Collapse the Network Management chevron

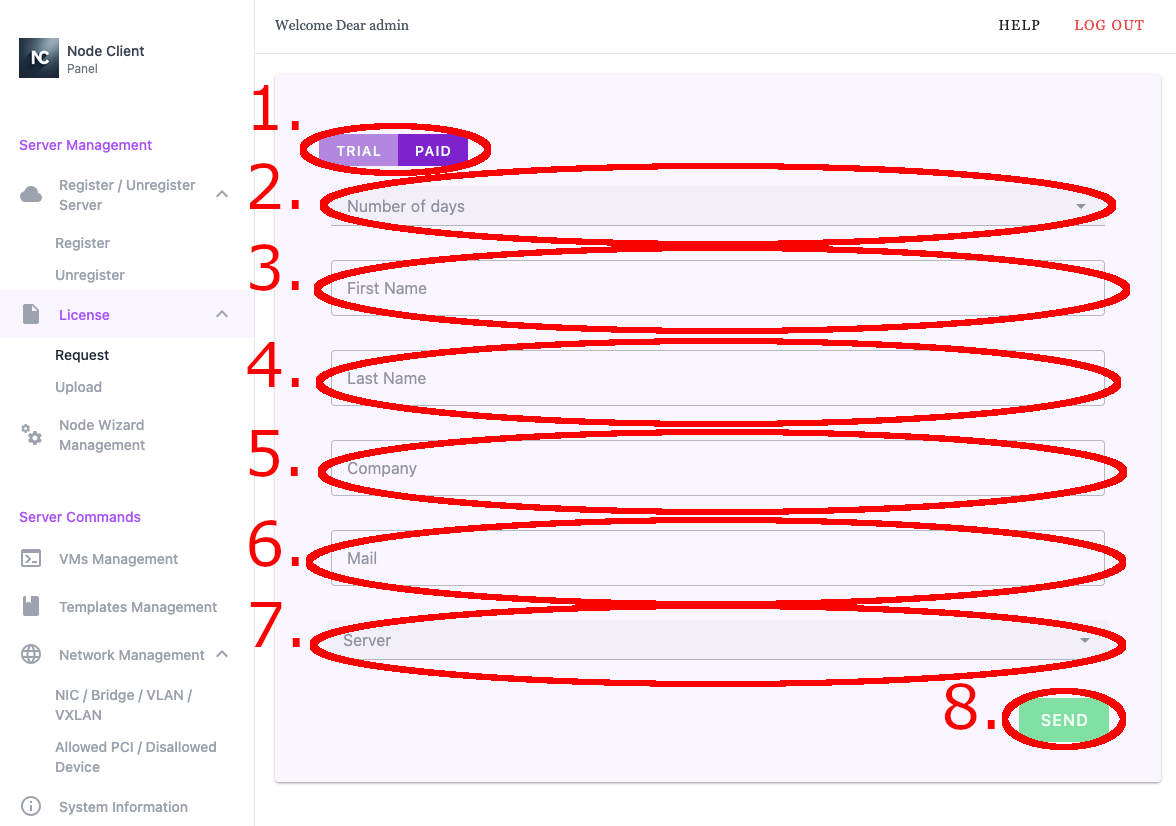point(222,654)
